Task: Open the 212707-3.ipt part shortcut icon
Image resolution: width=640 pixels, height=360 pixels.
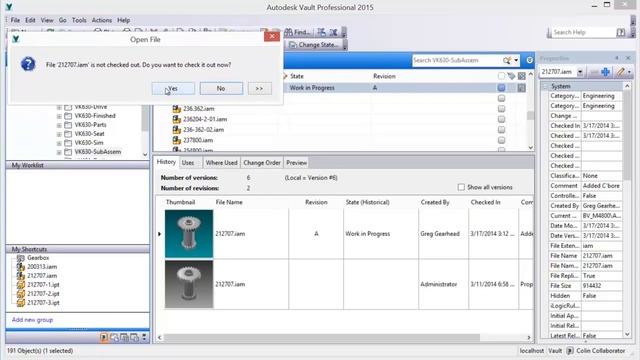Action: (20, 303)
